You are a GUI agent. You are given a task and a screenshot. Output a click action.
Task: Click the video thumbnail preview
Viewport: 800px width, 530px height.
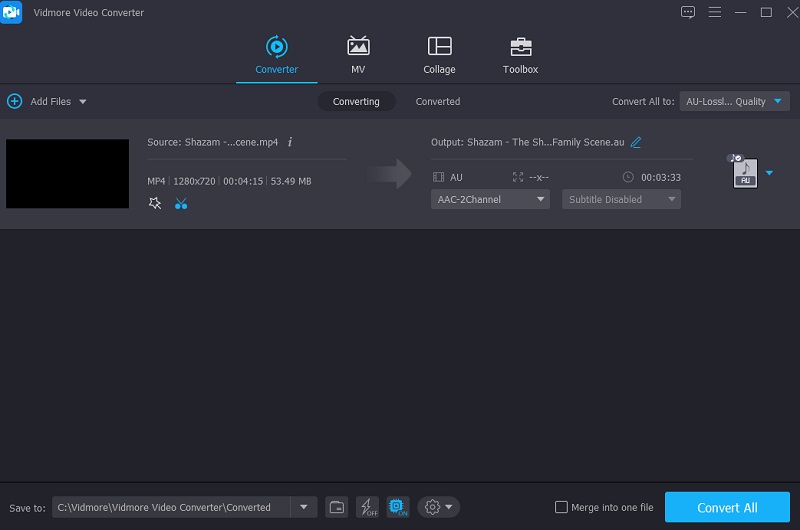(x=67, y=174)
